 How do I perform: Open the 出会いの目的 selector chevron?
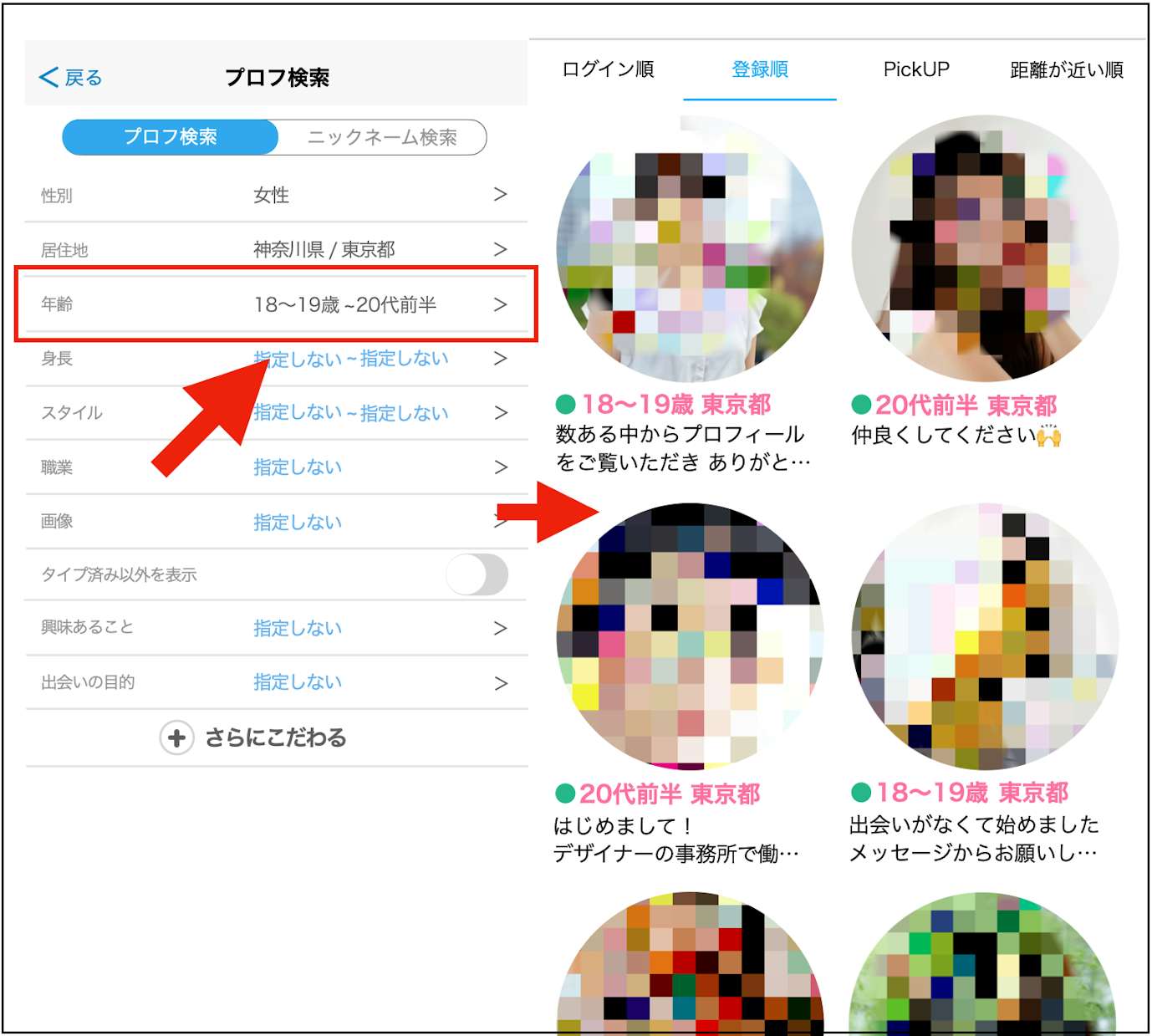(500, 683)
